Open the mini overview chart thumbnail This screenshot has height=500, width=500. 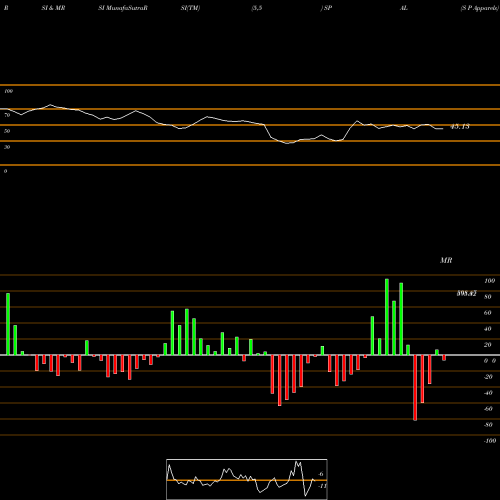(247, 479)
